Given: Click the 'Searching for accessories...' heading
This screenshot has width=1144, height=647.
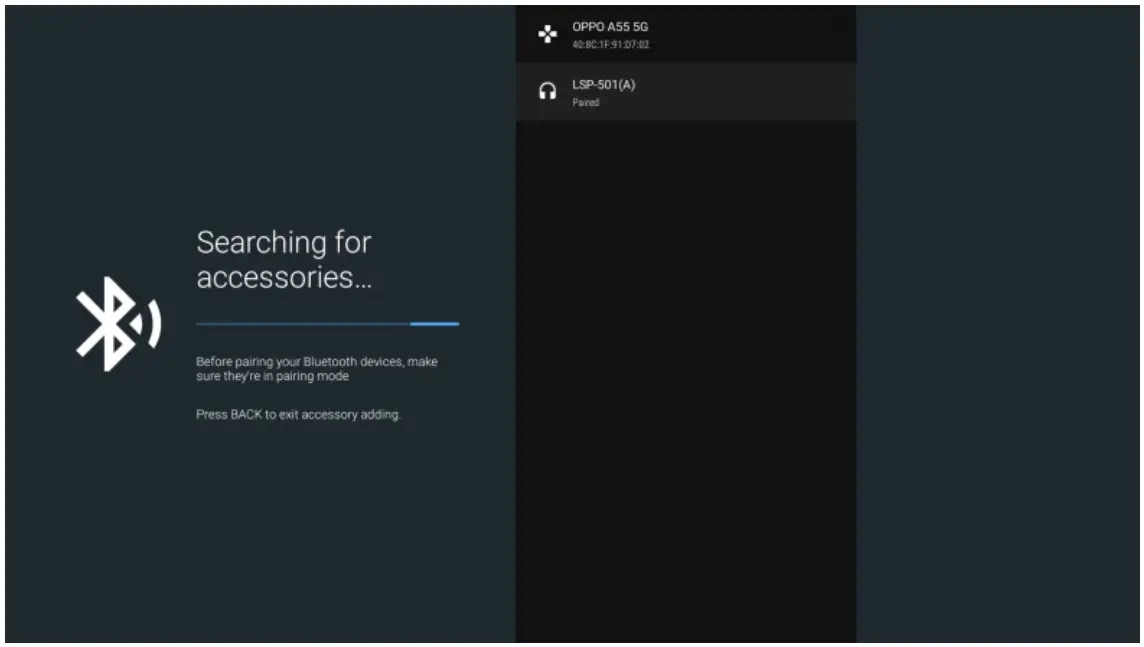Looking at the screenshot, I should pos(284,260).
